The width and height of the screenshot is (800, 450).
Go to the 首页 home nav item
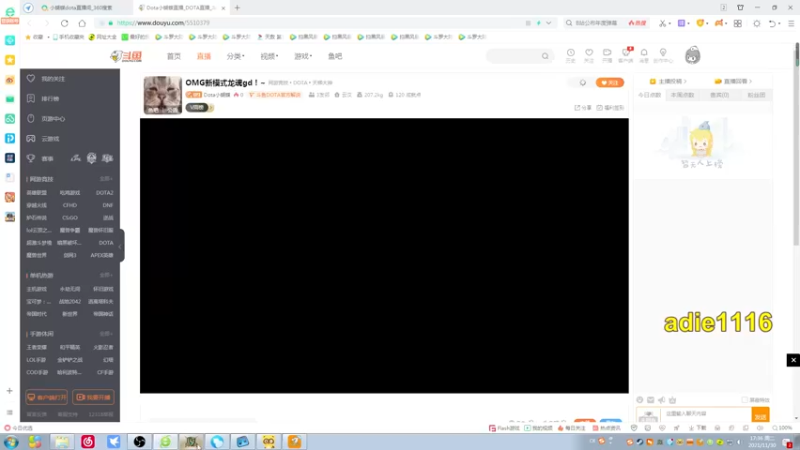point(173,56)
